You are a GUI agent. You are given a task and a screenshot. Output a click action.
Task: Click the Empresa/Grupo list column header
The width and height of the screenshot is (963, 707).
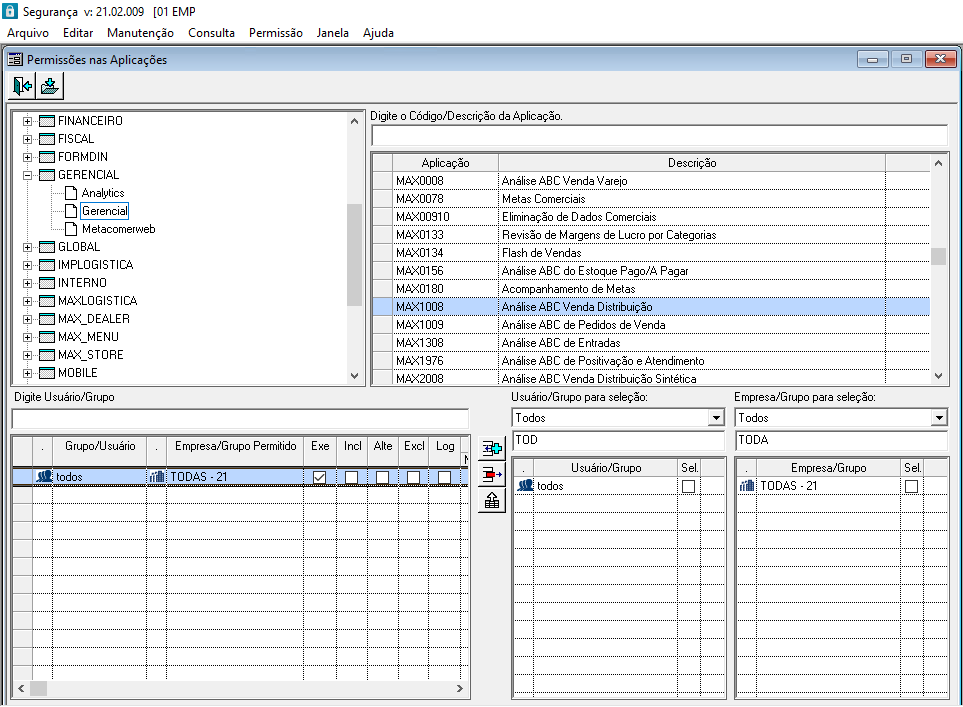tap(828, 467)
